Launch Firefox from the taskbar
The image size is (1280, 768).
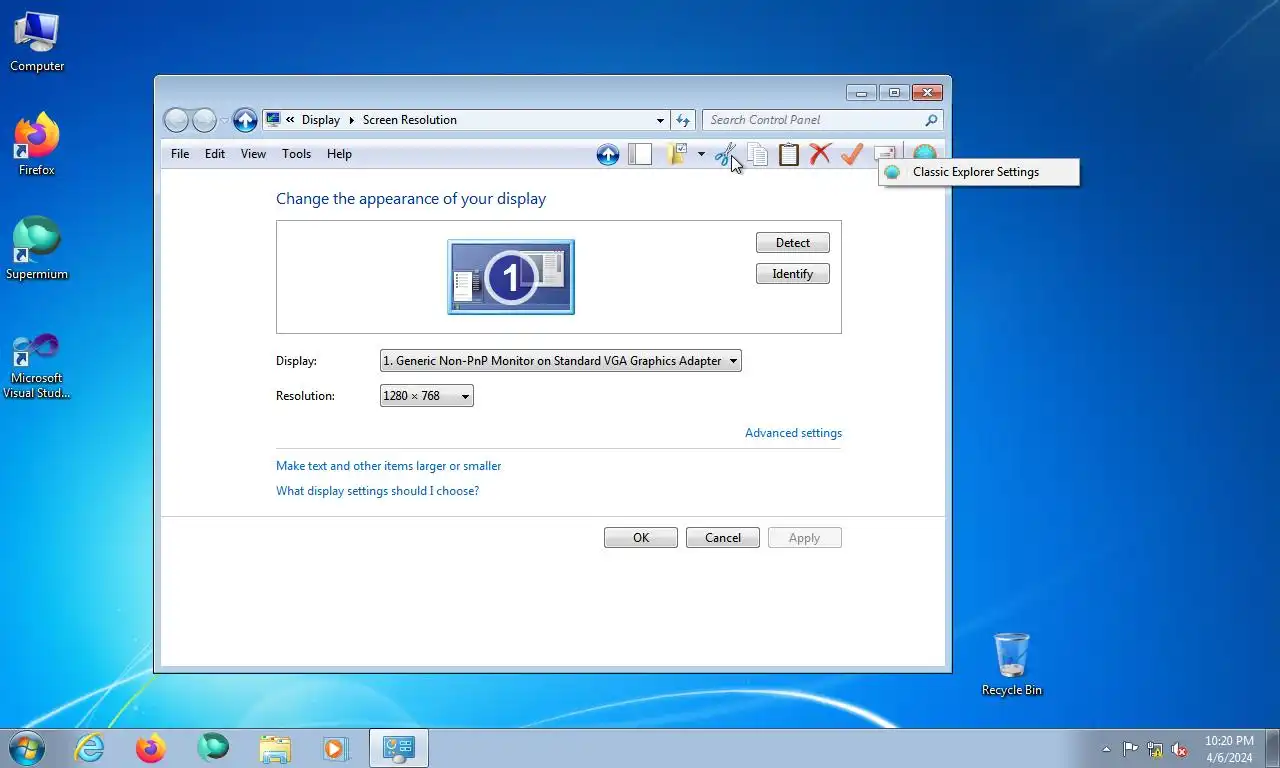click(x=151, y=748)
